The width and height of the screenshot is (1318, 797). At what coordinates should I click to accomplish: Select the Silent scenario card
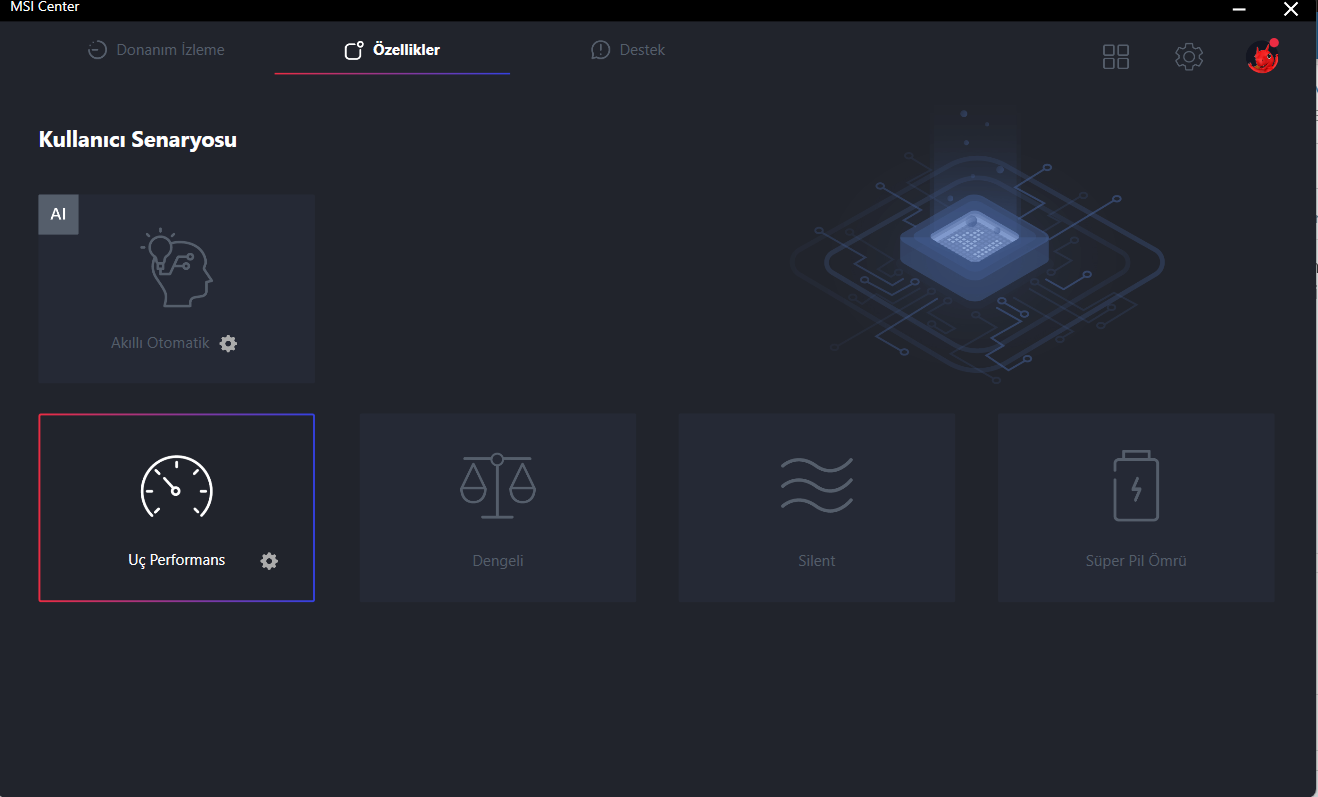[817, 508]
